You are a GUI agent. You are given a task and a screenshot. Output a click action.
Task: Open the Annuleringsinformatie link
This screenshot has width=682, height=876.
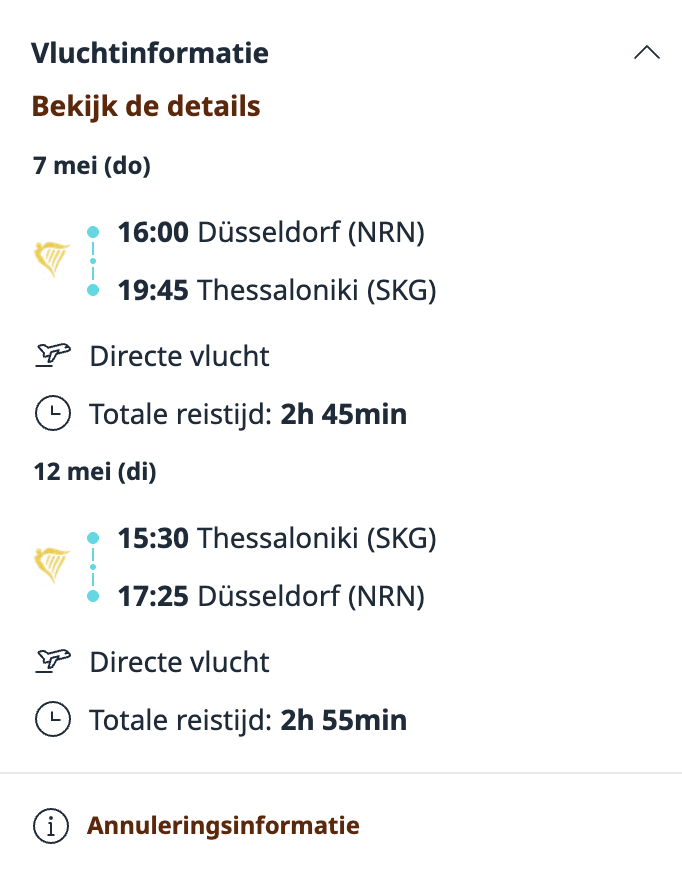click(x=224, y=826)
